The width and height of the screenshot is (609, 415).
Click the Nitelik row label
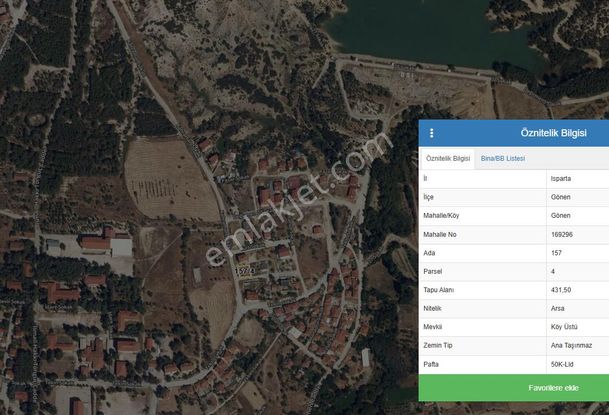(x=432, y=309)
